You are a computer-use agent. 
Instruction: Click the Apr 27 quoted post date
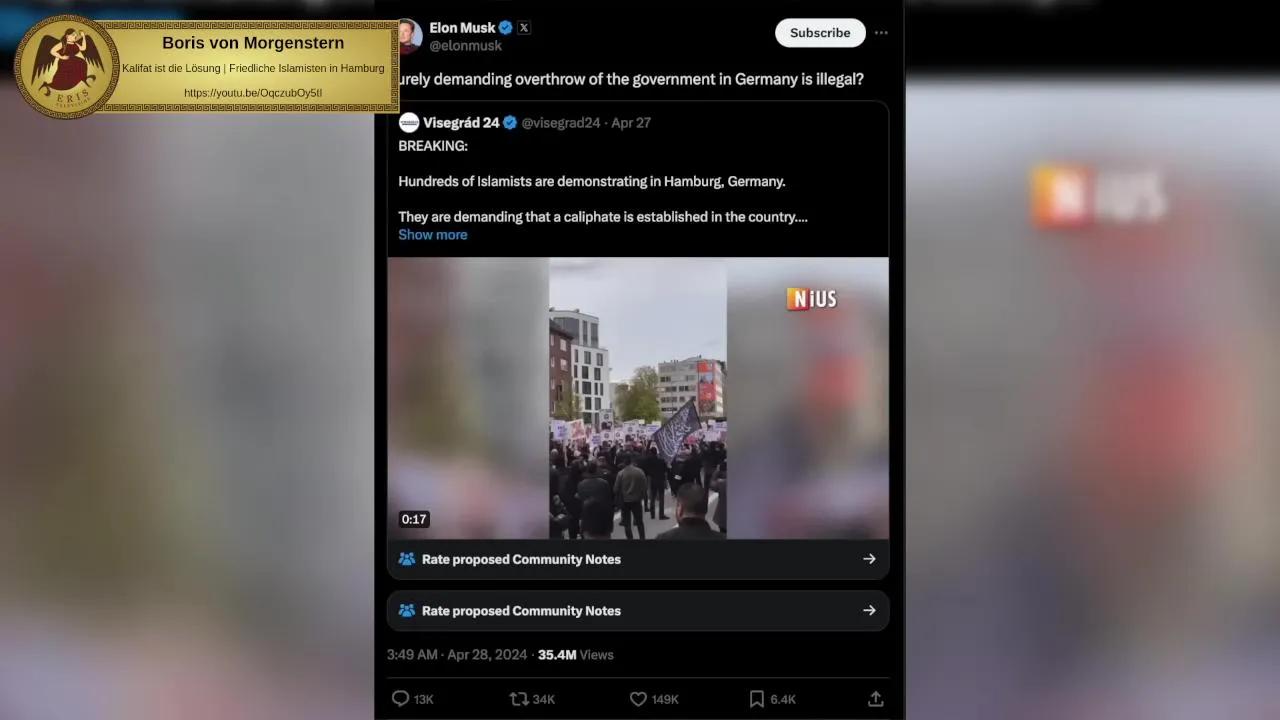tap(631, 123)
